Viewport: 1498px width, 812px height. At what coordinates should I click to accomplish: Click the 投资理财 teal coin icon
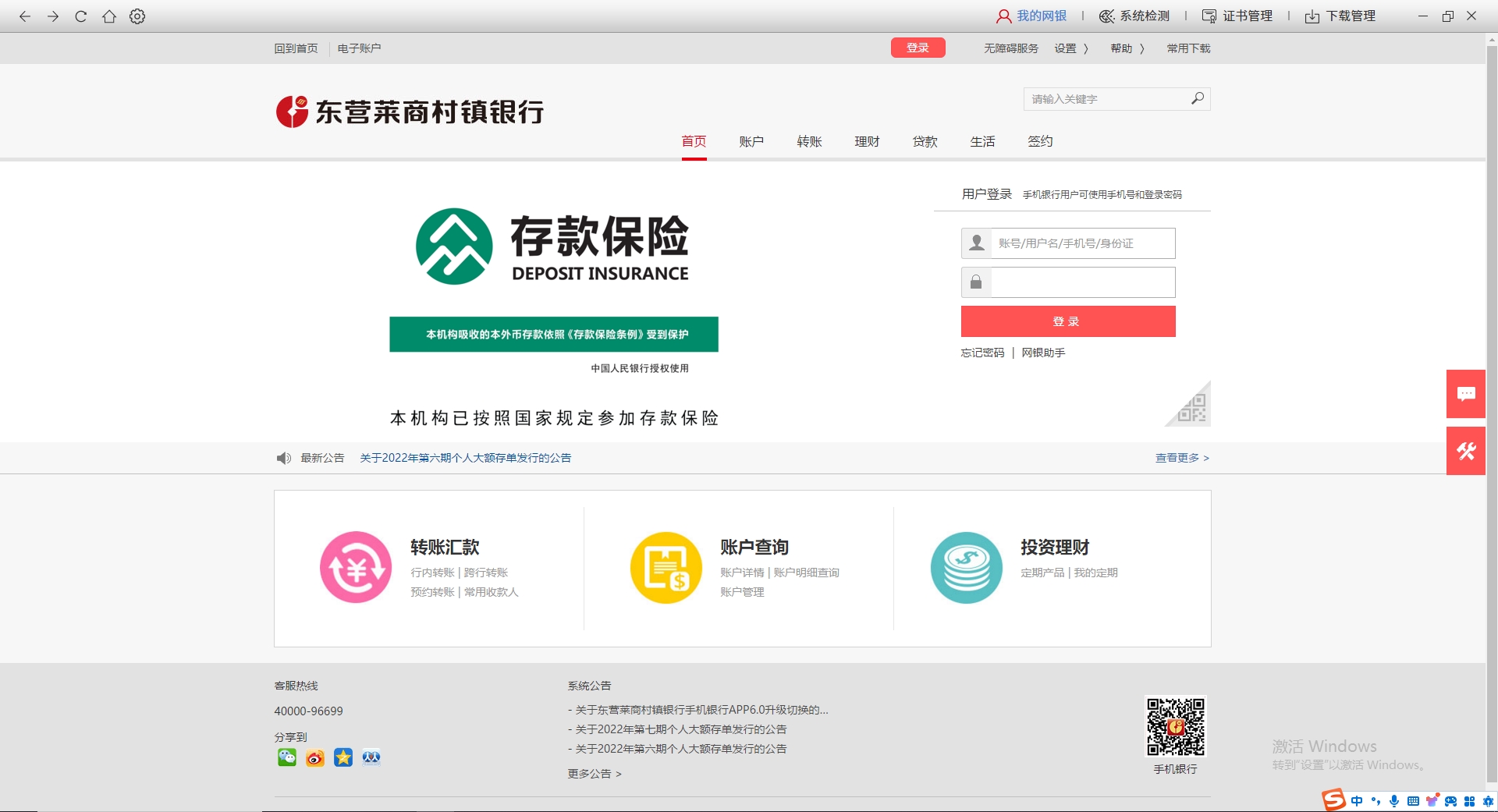[x=967, y=567]
